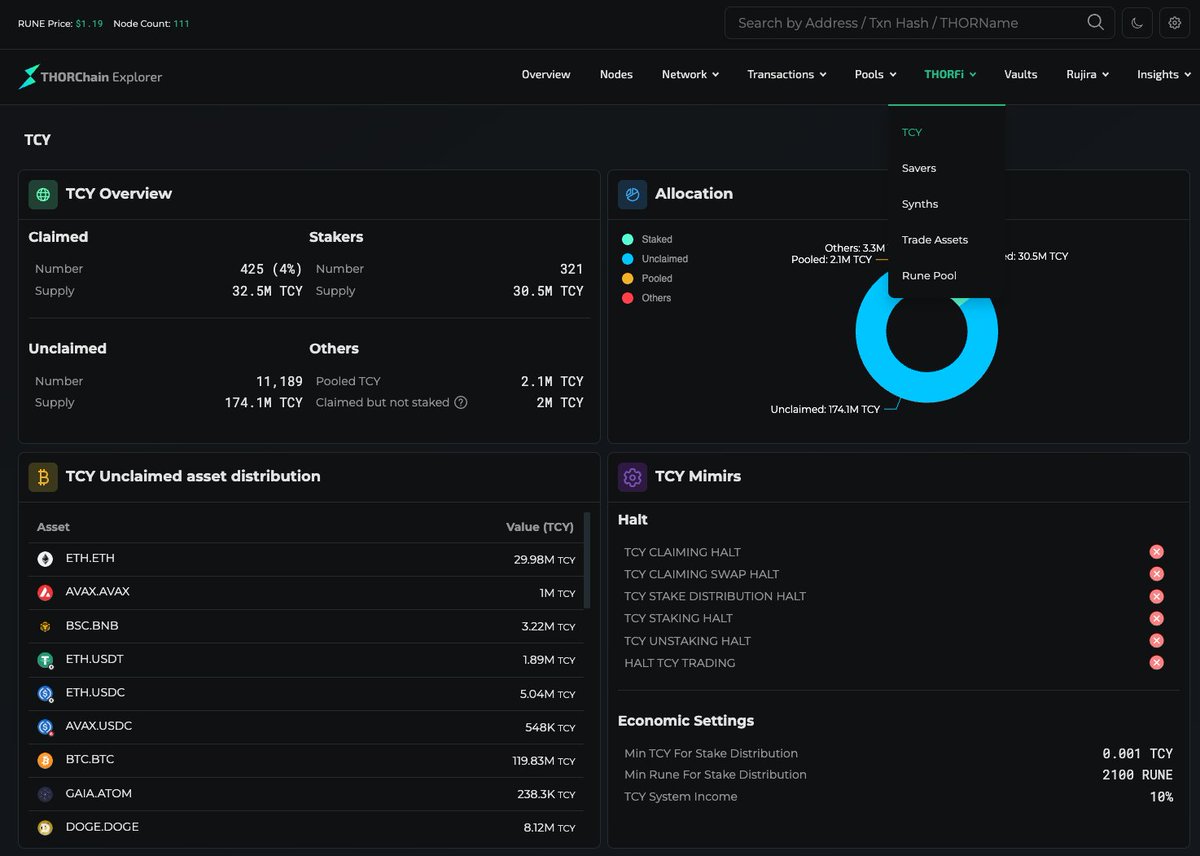Click TCY STAKE DISTRIBUTION HALT status icon

(x=1156, y=596)
